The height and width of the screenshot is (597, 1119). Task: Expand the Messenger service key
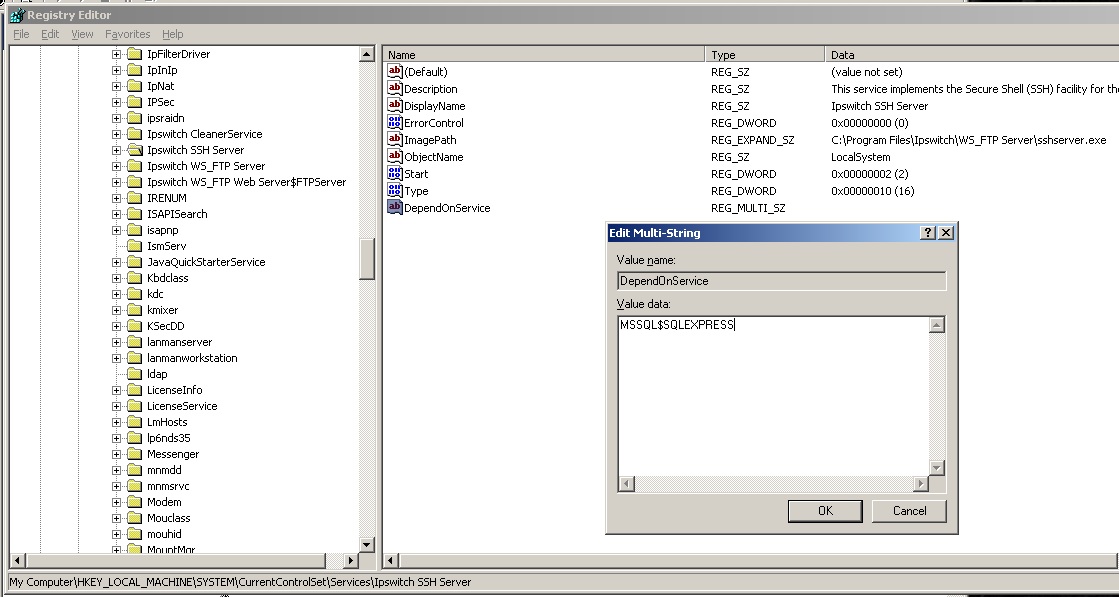116,454
